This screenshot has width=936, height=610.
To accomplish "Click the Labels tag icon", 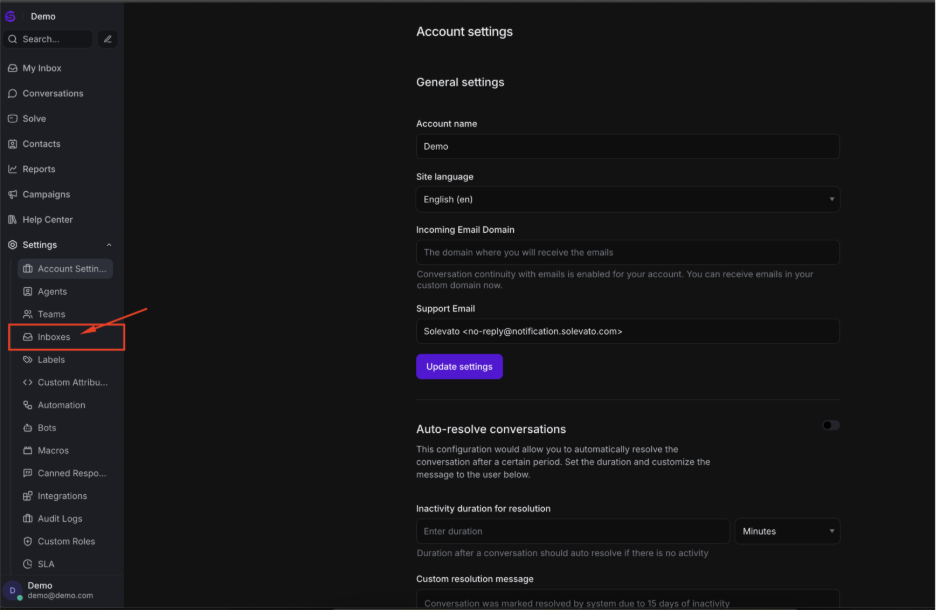I will click(27, 359).
